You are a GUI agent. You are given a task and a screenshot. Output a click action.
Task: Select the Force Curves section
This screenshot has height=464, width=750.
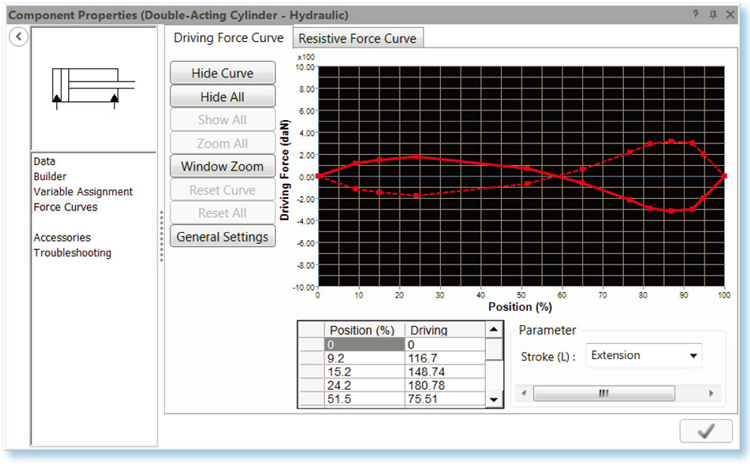point(66,207)
